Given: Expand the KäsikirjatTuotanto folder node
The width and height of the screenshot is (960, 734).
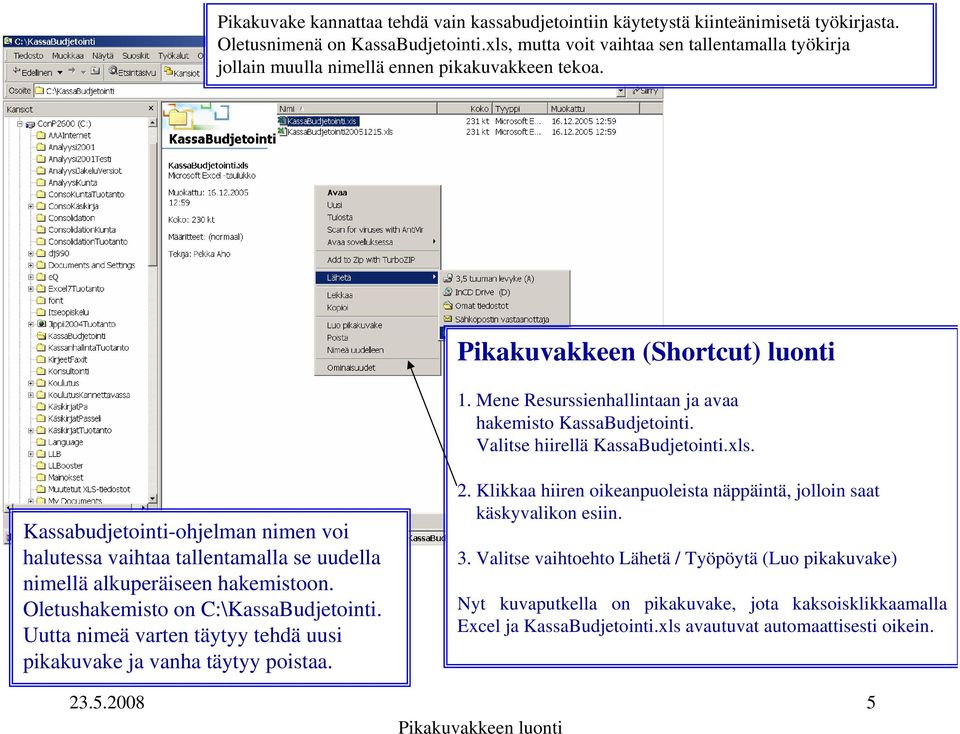Looking at the screenshot, I should click(x=31, y=430).
